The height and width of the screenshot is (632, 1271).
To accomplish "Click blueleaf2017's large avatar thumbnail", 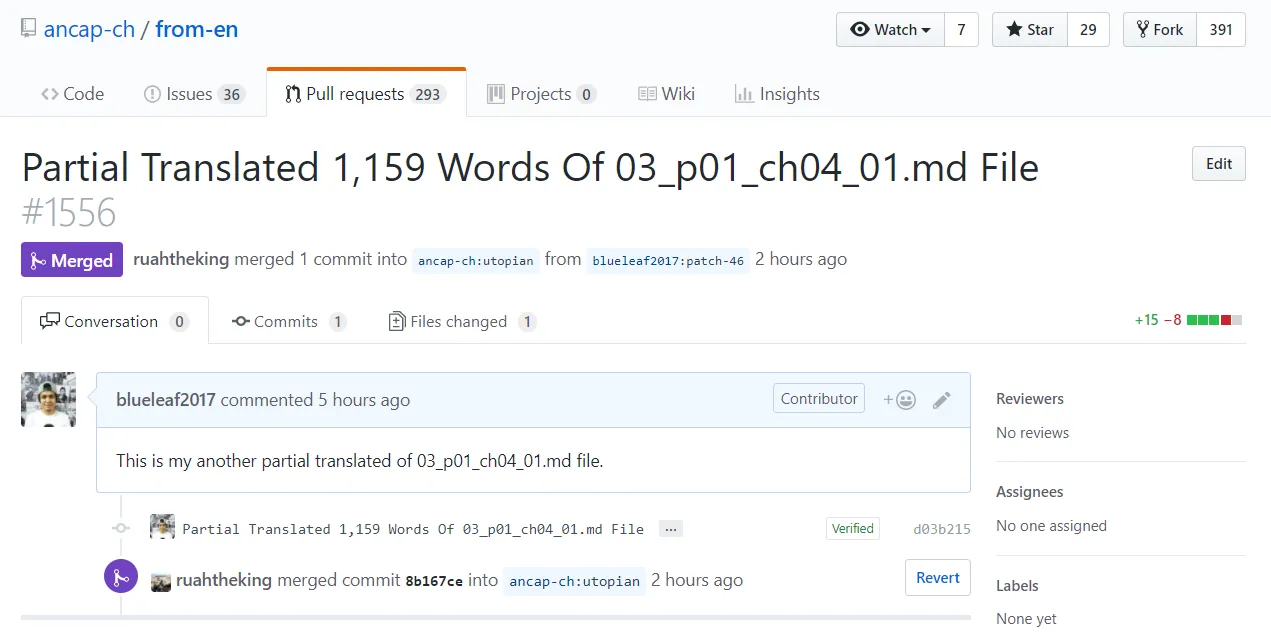I will [48, 400].
